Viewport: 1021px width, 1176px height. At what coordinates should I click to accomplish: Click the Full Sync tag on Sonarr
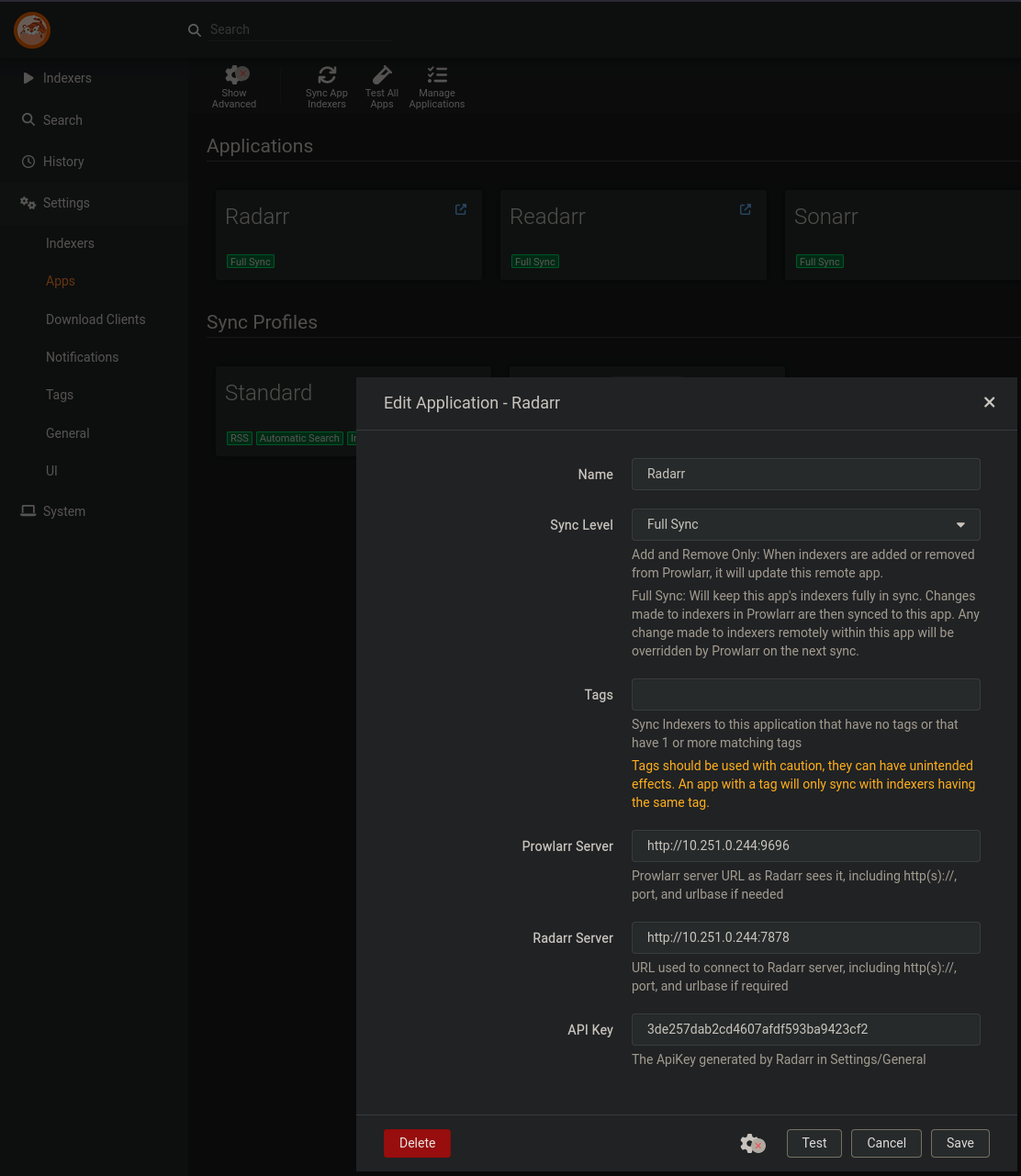pos(820,262)
